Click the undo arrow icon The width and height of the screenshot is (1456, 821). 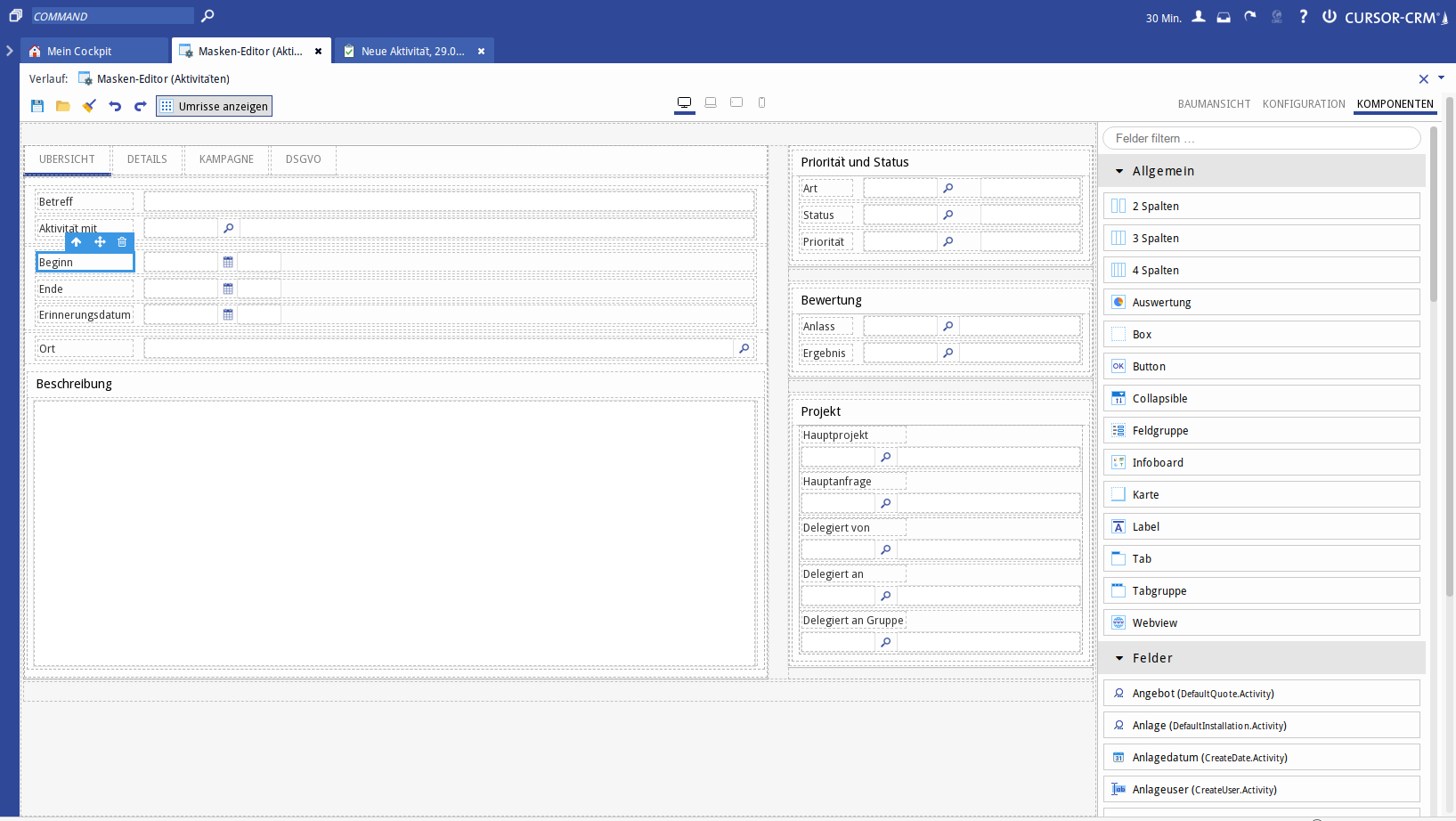(115, 106)
